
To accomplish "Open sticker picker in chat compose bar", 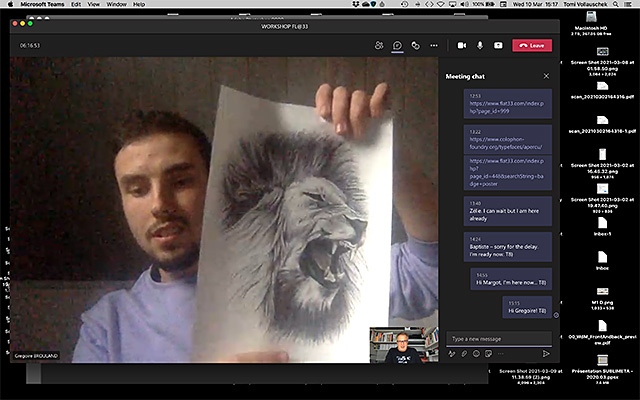I will 488,354.
